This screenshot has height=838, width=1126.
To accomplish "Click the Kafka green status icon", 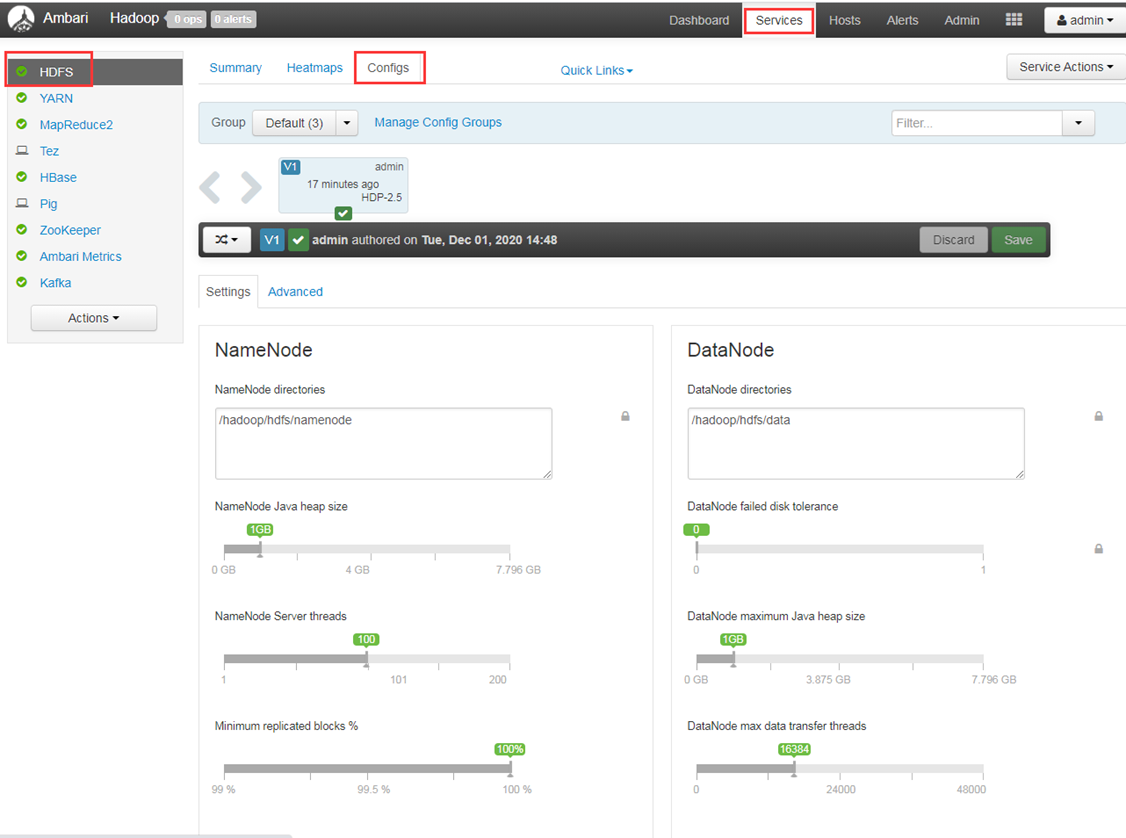I will click(22, 282).
